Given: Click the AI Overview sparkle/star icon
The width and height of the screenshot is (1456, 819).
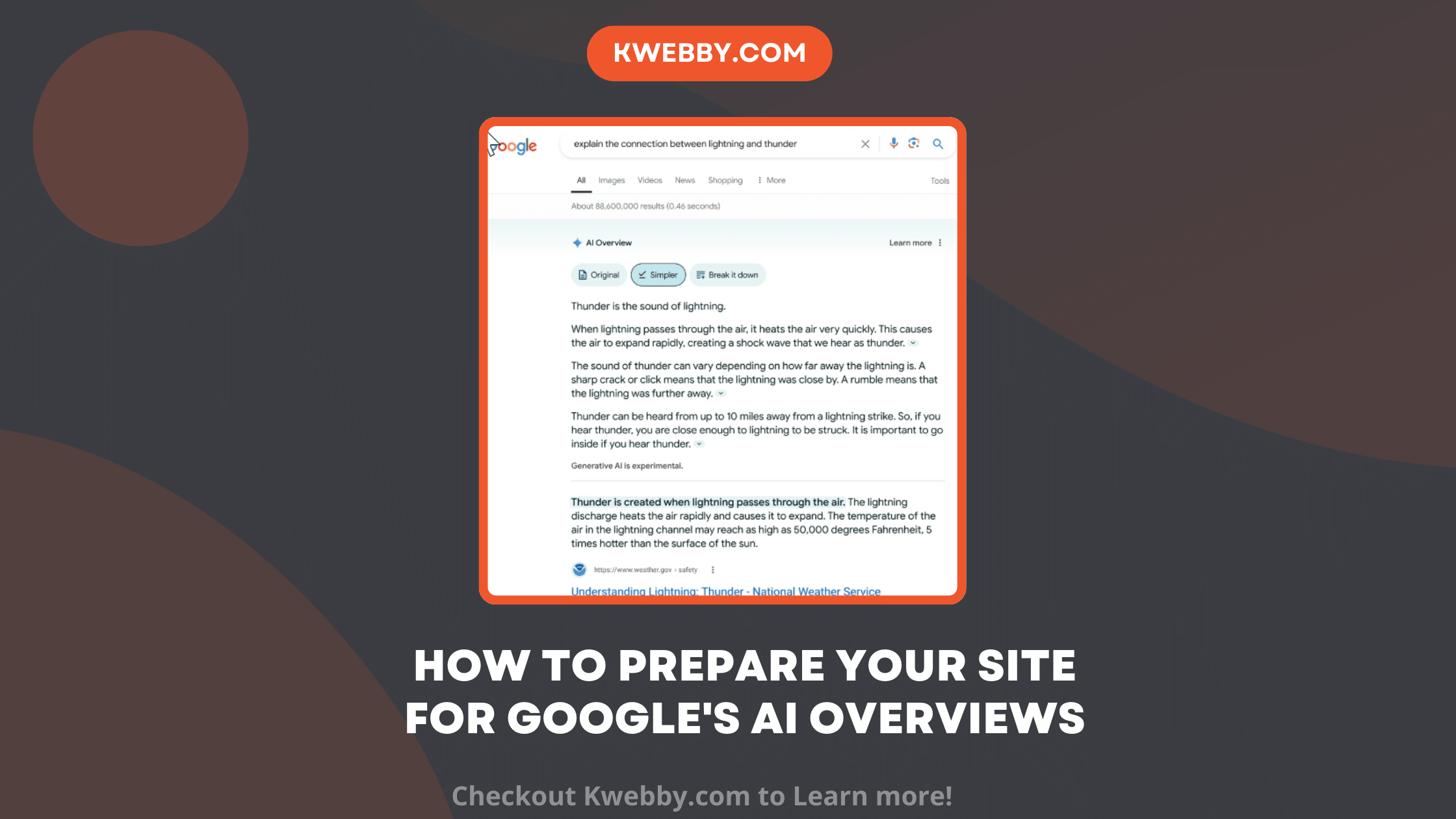Looking at the screenshot, I should point(577,242).
